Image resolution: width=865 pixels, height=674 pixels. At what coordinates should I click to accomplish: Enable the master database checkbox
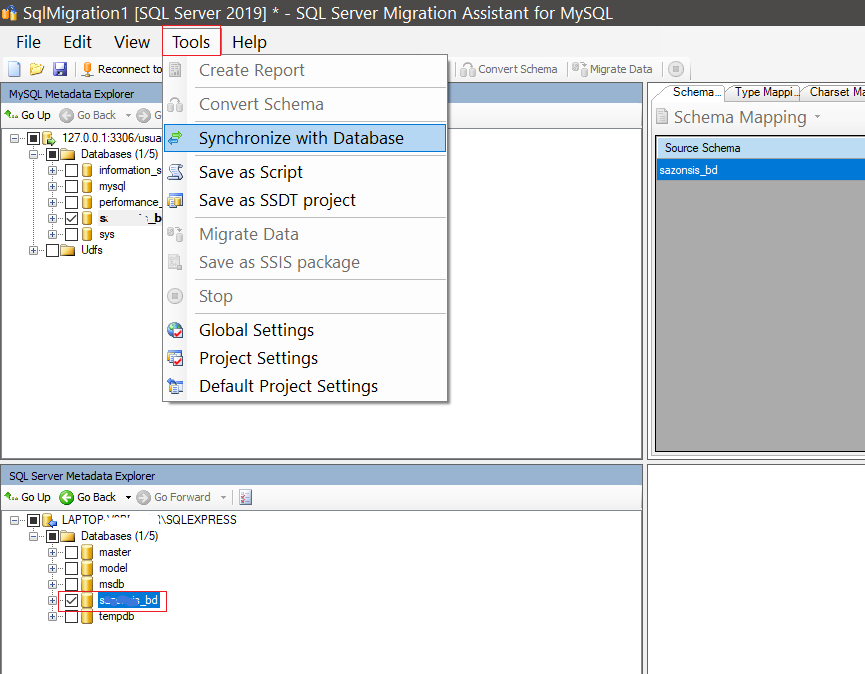point(70,552)
